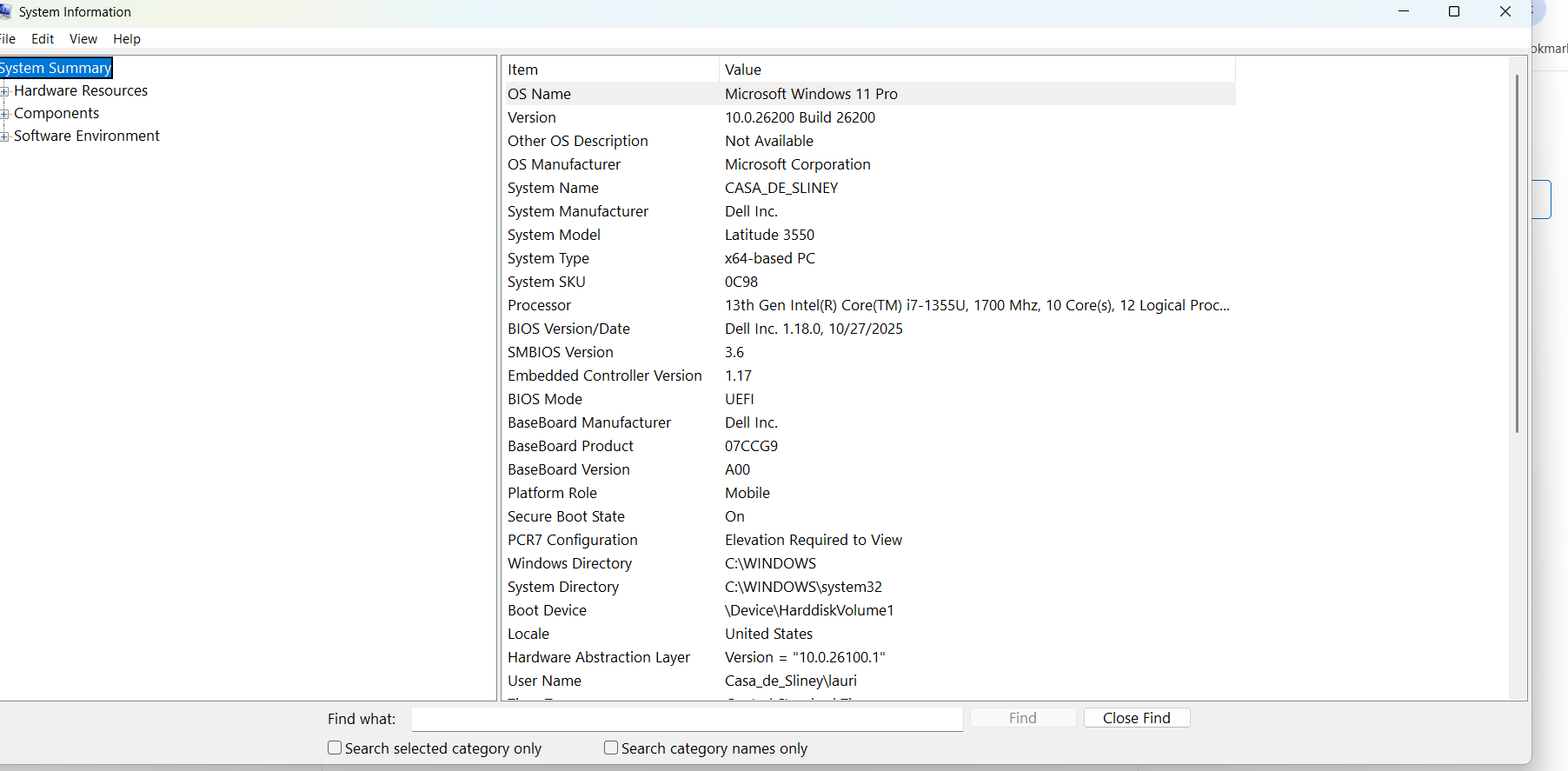
Task: Click the UEFI value
Action: (x=740, y=399)
